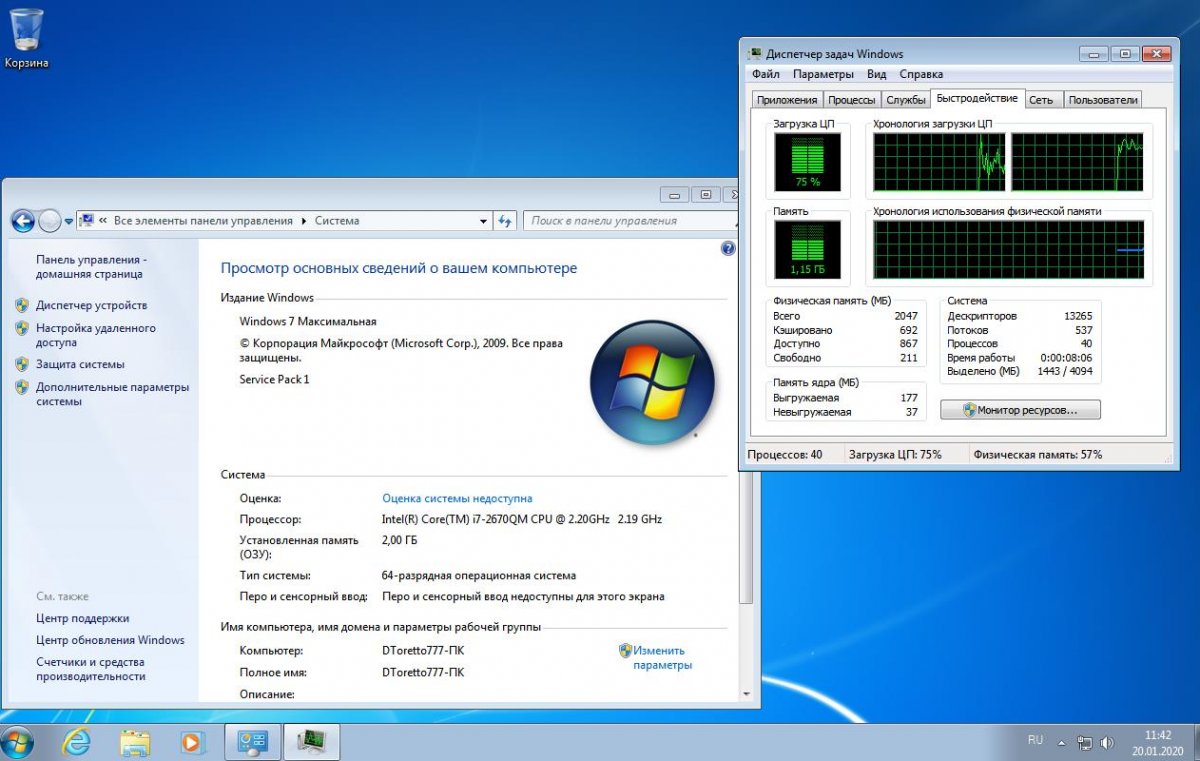
Task: Click the volume speaker tray icon
Action: pyautogui.click(x=1107, y=743)
